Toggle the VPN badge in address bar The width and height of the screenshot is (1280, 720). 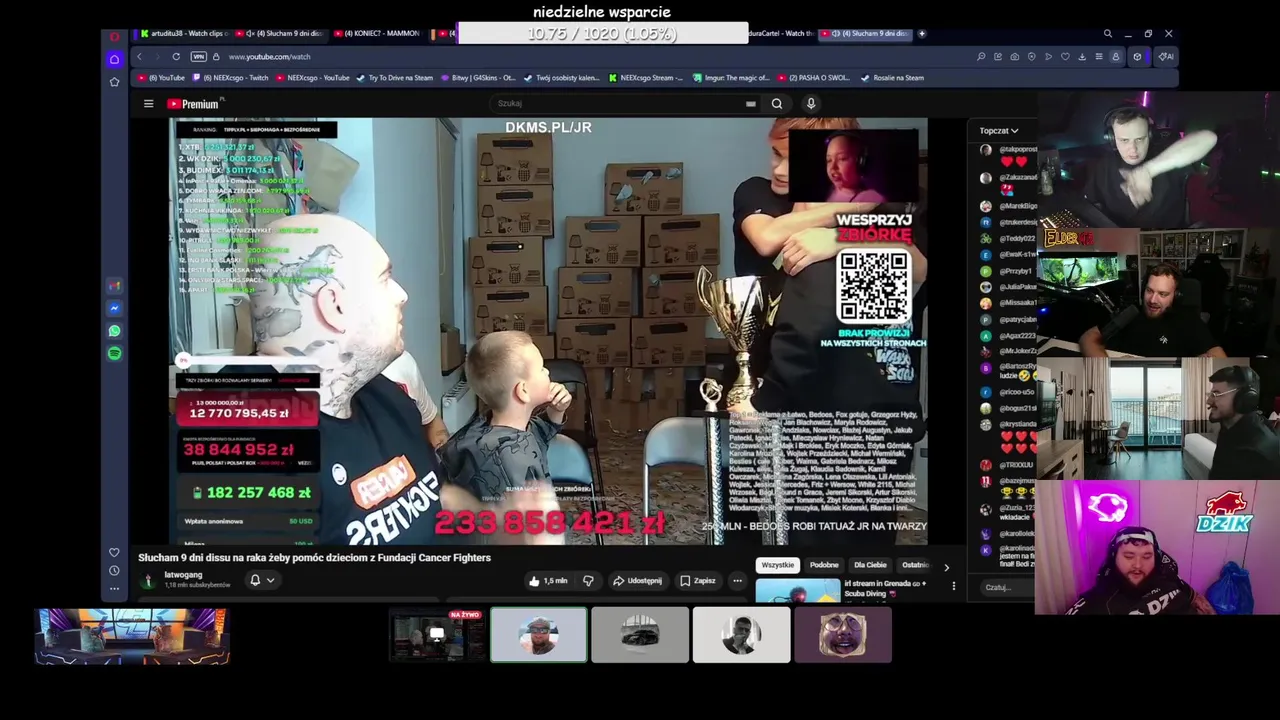[198, 57]
